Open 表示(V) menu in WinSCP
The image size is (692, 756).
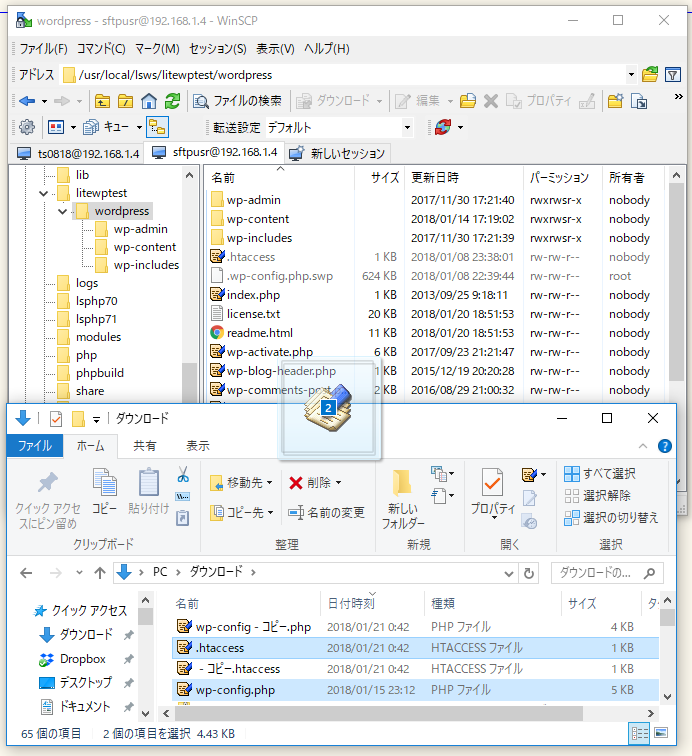coord(275,49)
